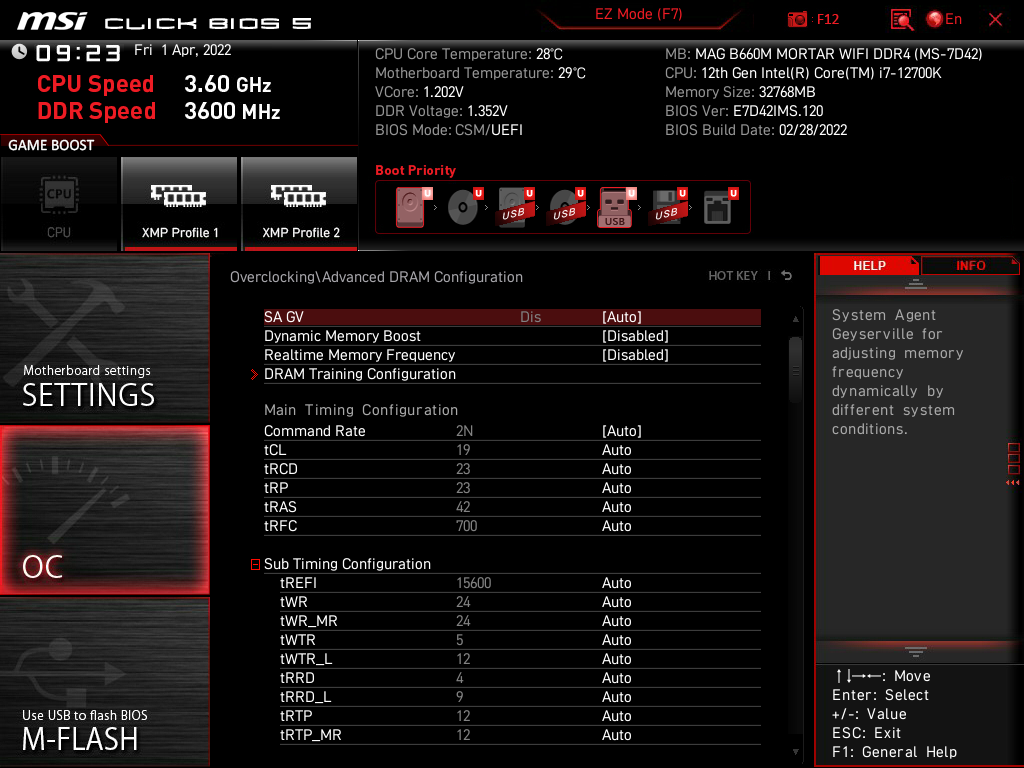
Task: Select the USB hard disk boot device icon
Action: coord(515,207)
